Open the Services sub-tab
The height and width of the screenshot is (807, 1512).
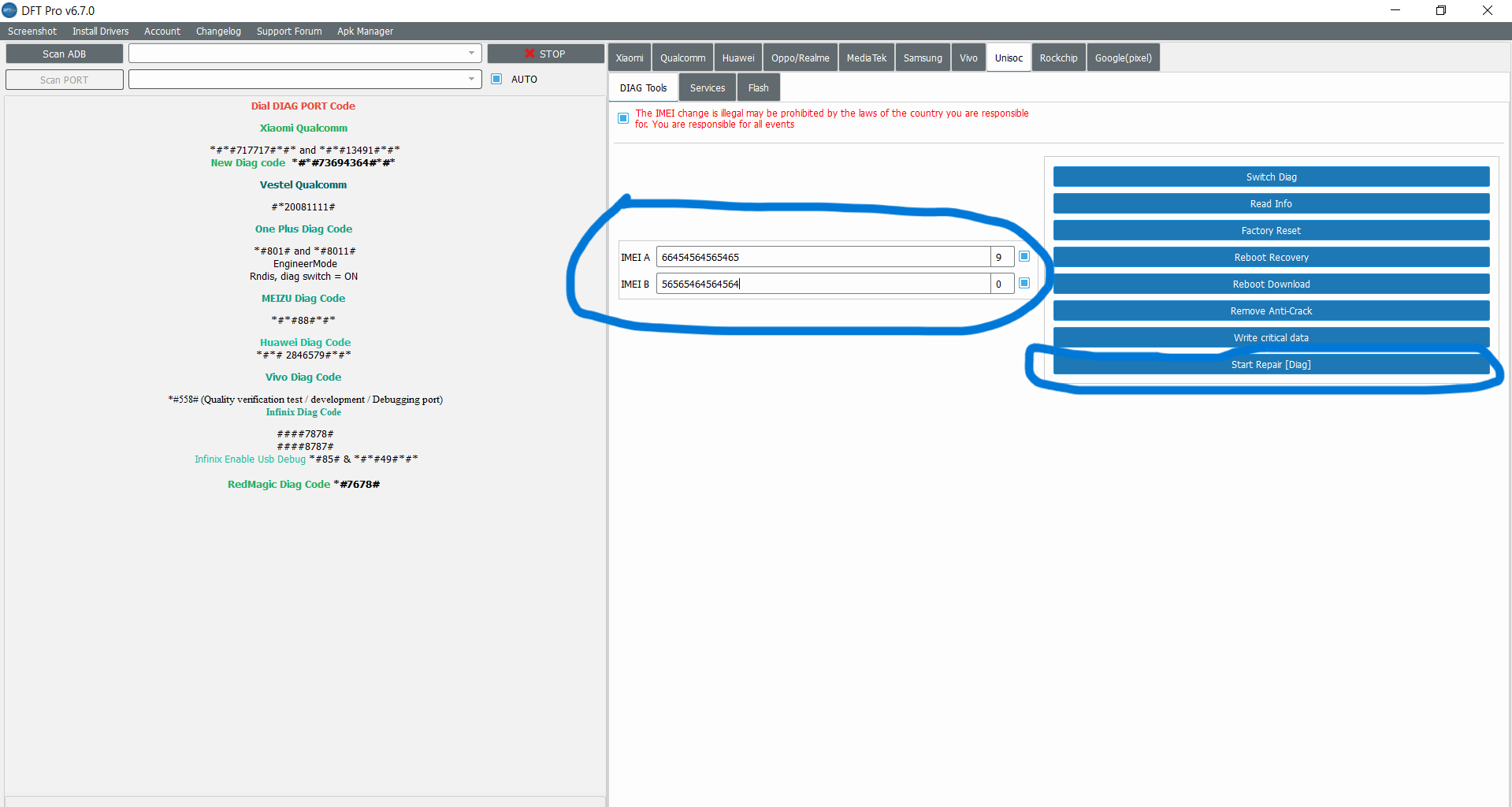coord(707,88)
